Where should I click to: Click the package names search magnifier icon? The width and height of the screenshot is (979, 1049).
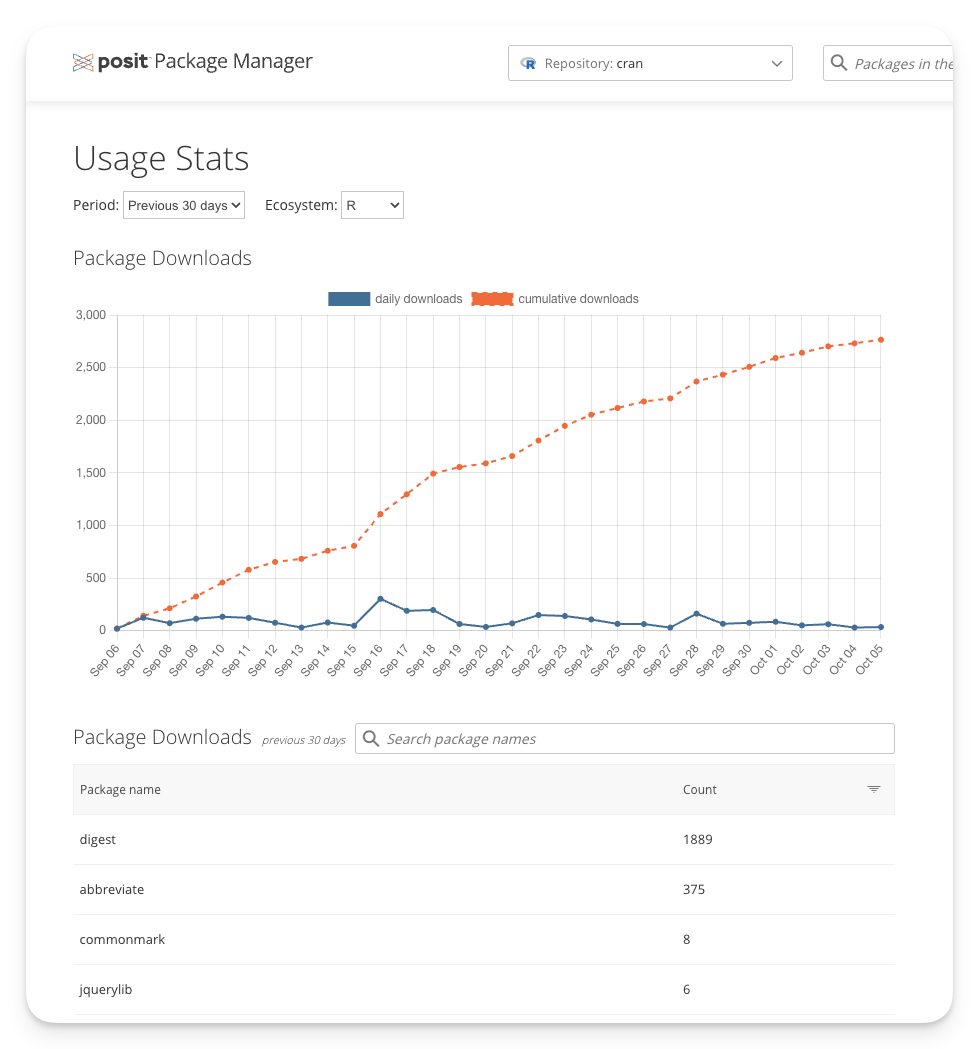click(370, 739)
